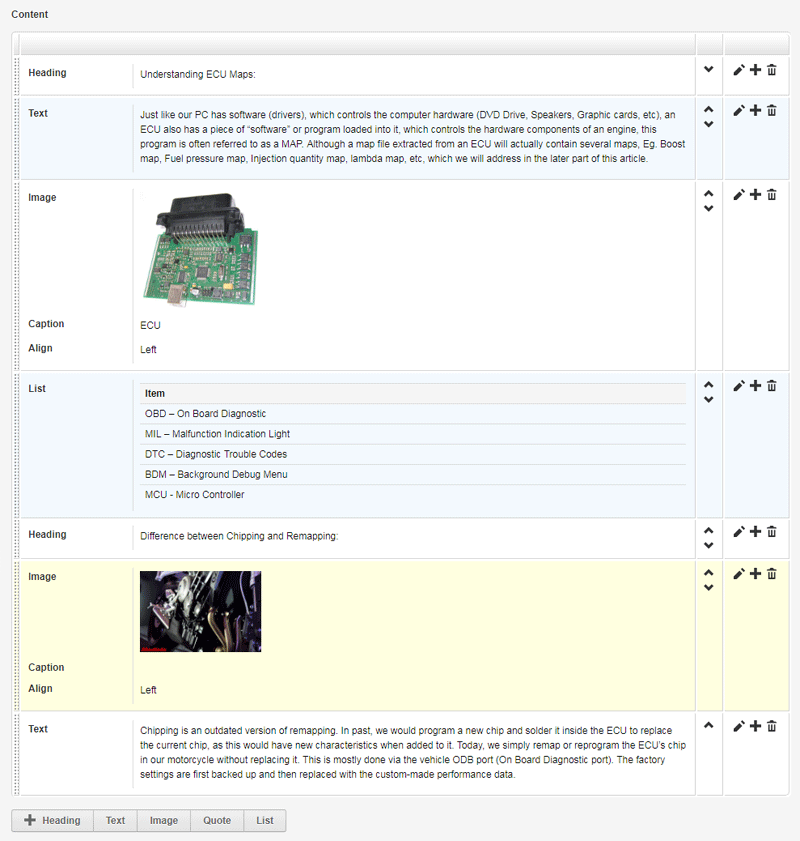
Task: Edit the 'Understanding ECU Maps' heading row
Action: (739, 70)
